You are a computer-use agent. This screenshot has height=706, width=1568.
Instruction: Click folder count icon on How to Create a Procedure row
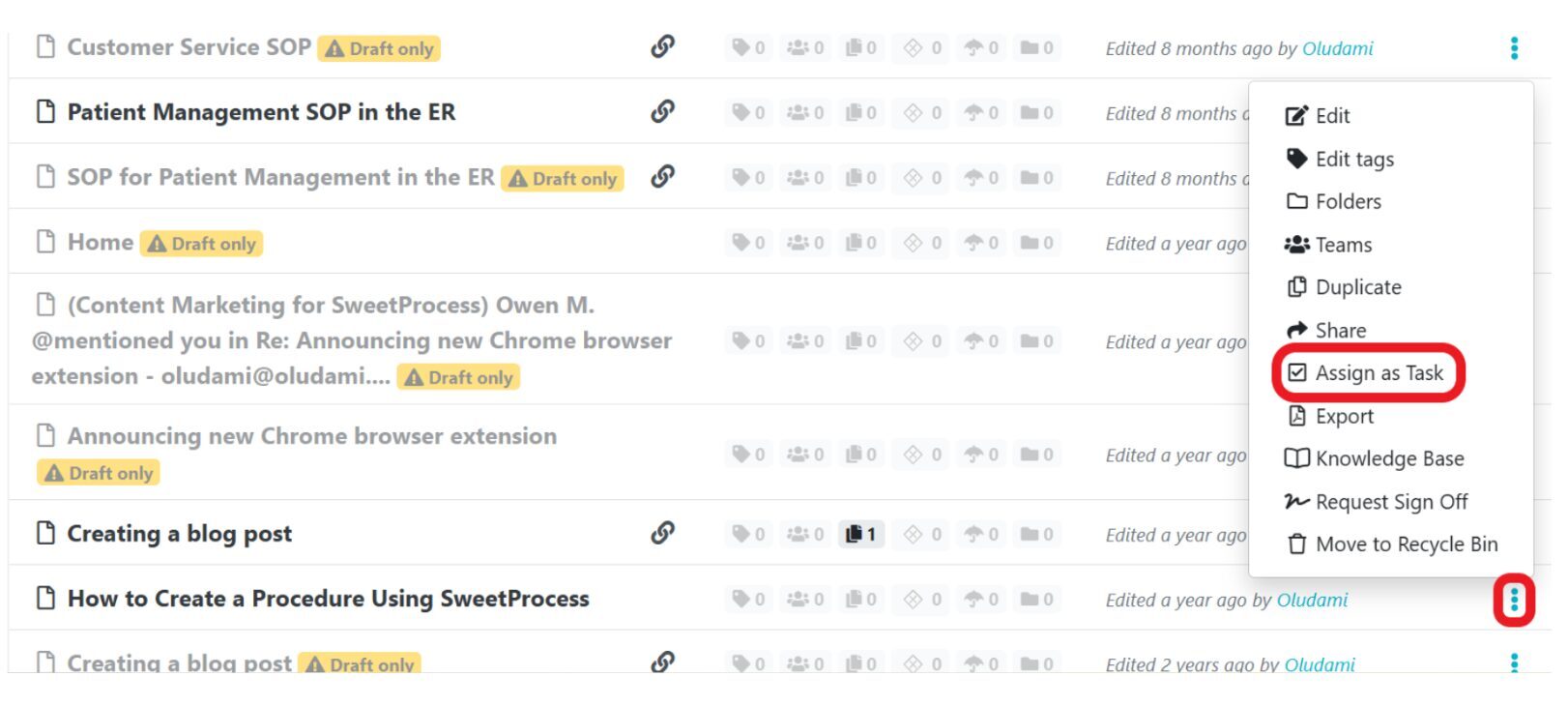(1036, 600)
